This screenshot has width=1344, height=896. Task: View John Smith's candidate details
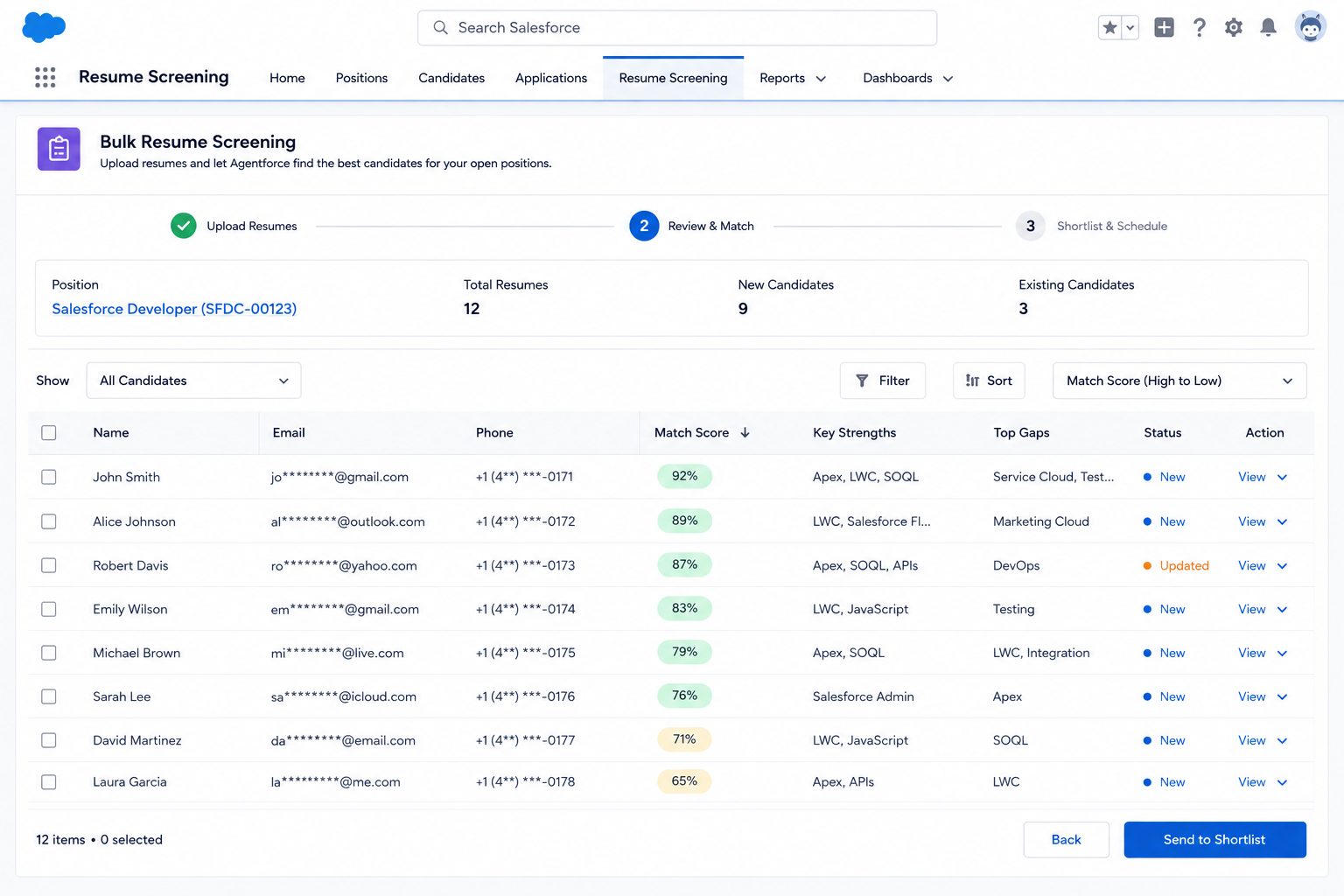point(1251,477)
